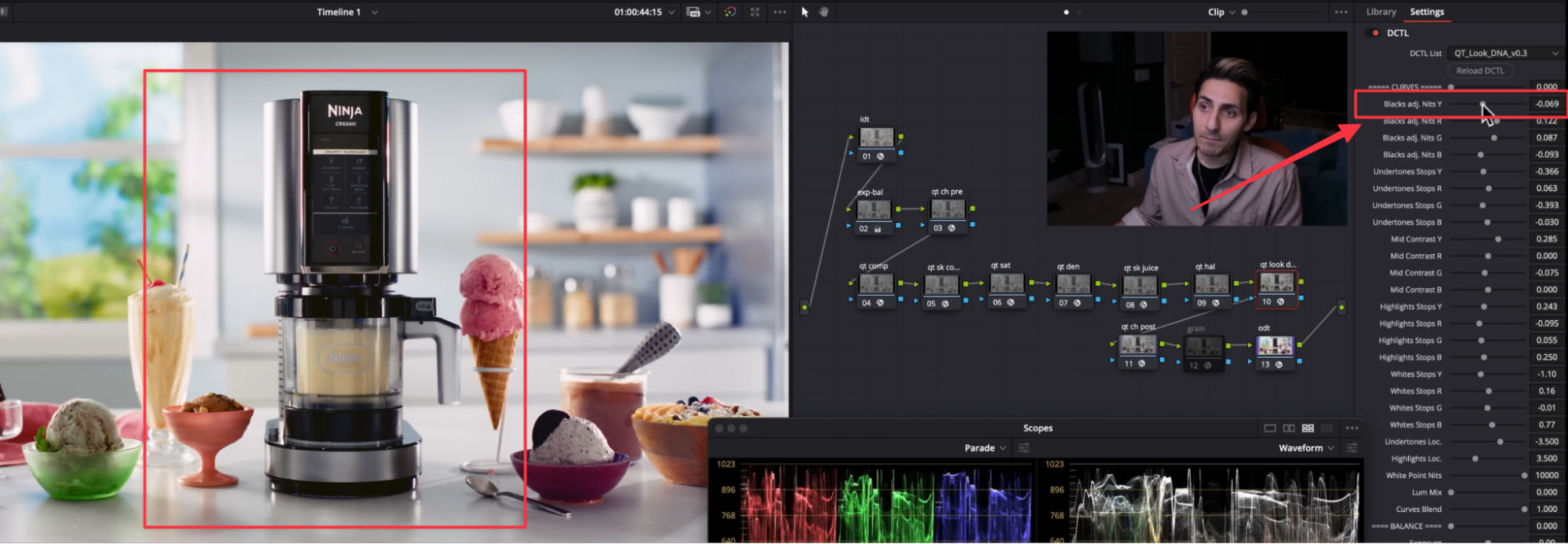1568x544 pixels.
Task: Click the Whites Stops Y value -1.10
Action: 1547,374
